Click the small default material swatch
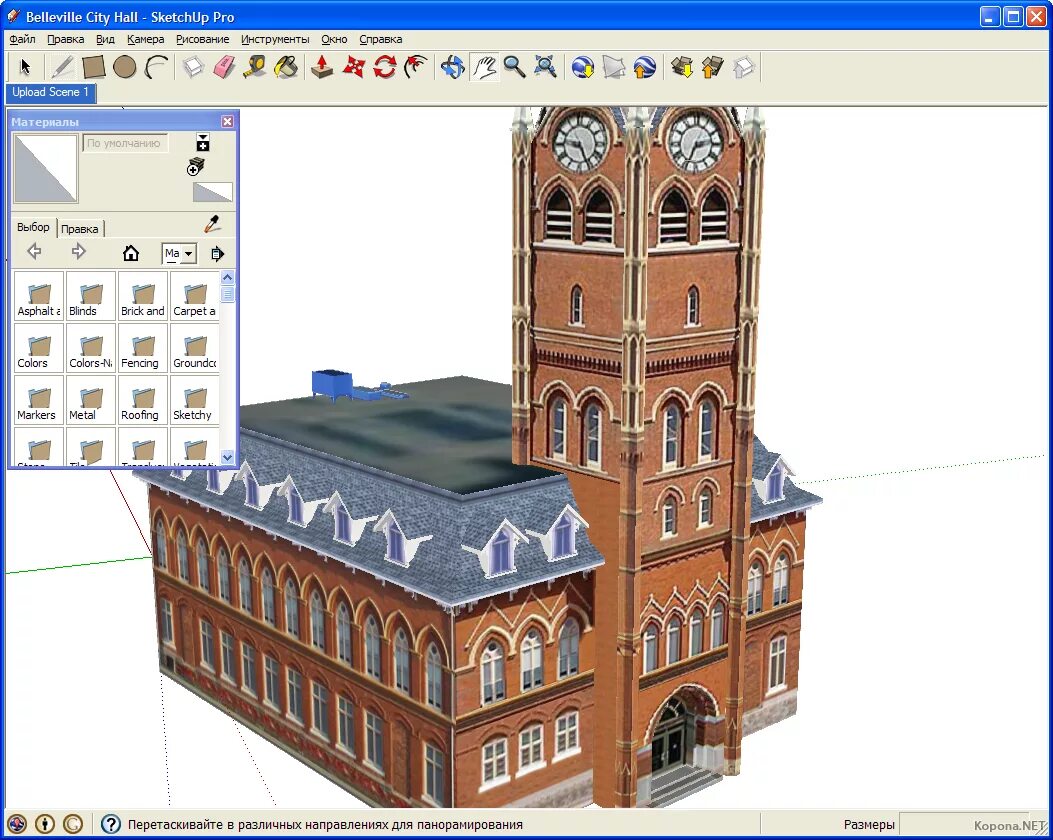The image size is (1053, 840). [213, 192]
